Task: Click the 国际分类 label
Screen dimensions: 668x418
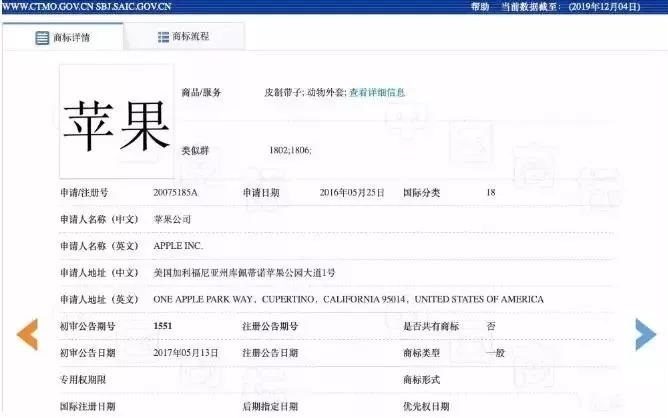Action: (421, 193)
